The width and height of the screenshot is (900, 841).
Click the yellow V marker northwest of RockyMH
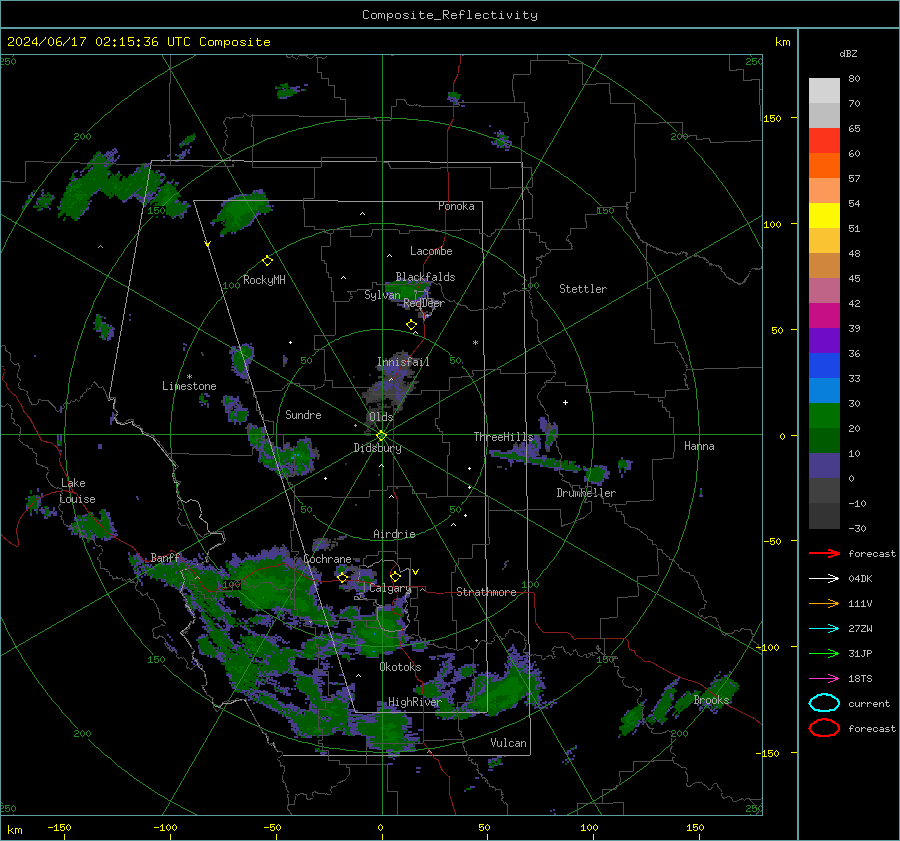click(x=208, y=245)
